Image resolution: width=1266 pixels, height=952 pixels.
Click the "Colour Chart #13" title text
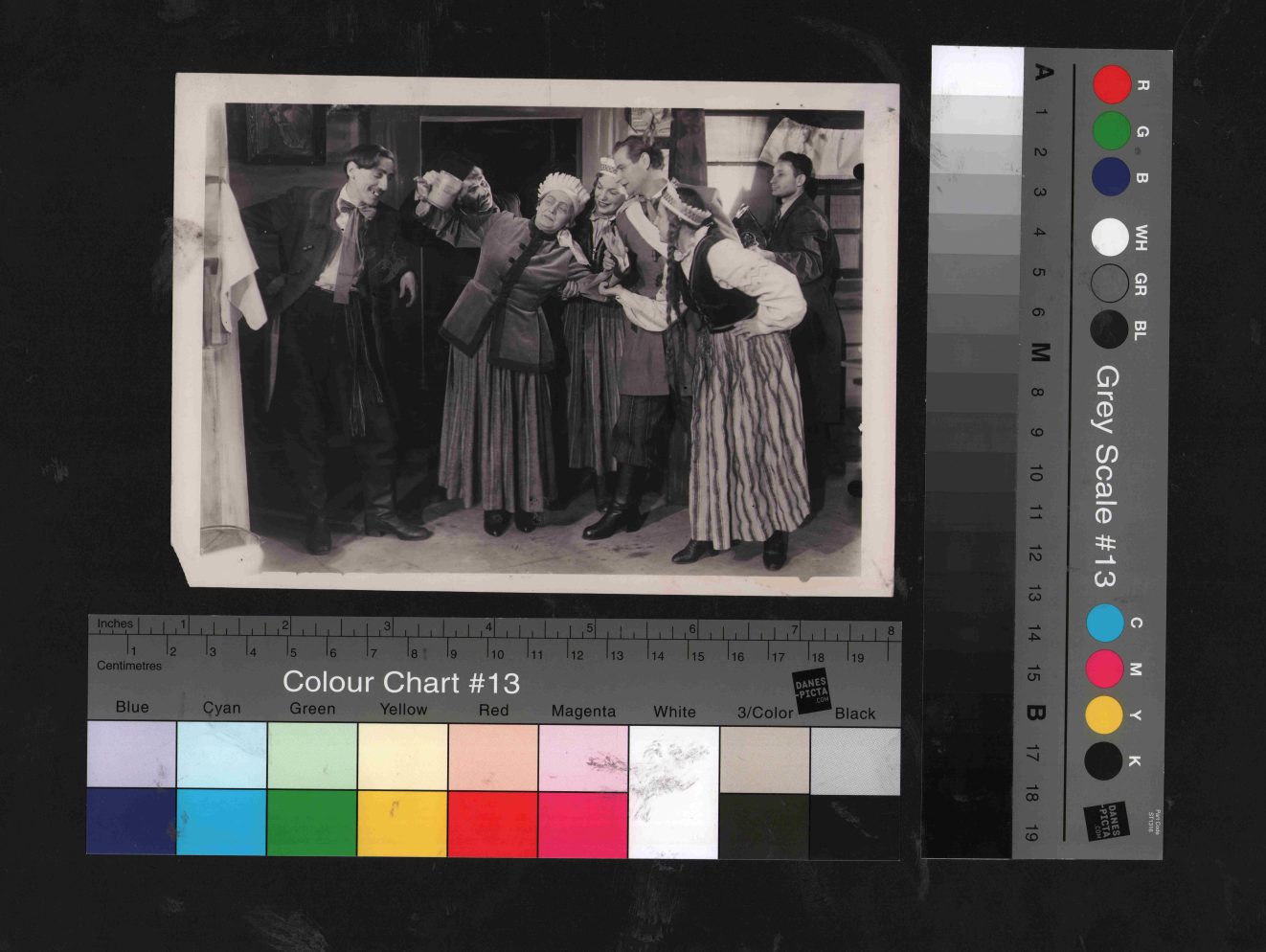(400, 683)
